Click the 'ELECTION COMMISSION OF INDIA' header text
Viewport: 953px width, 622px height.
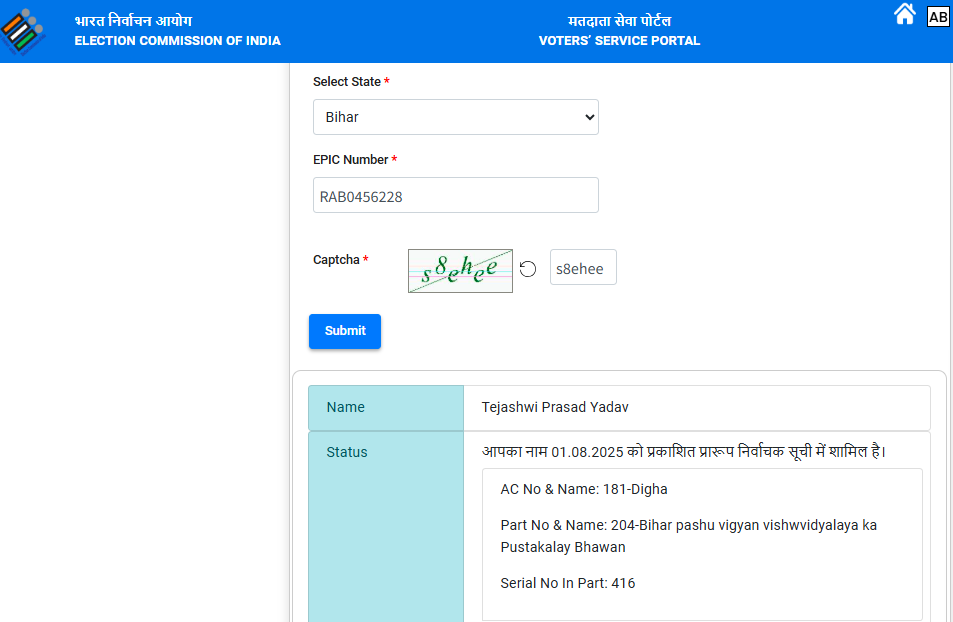(177, 41)
